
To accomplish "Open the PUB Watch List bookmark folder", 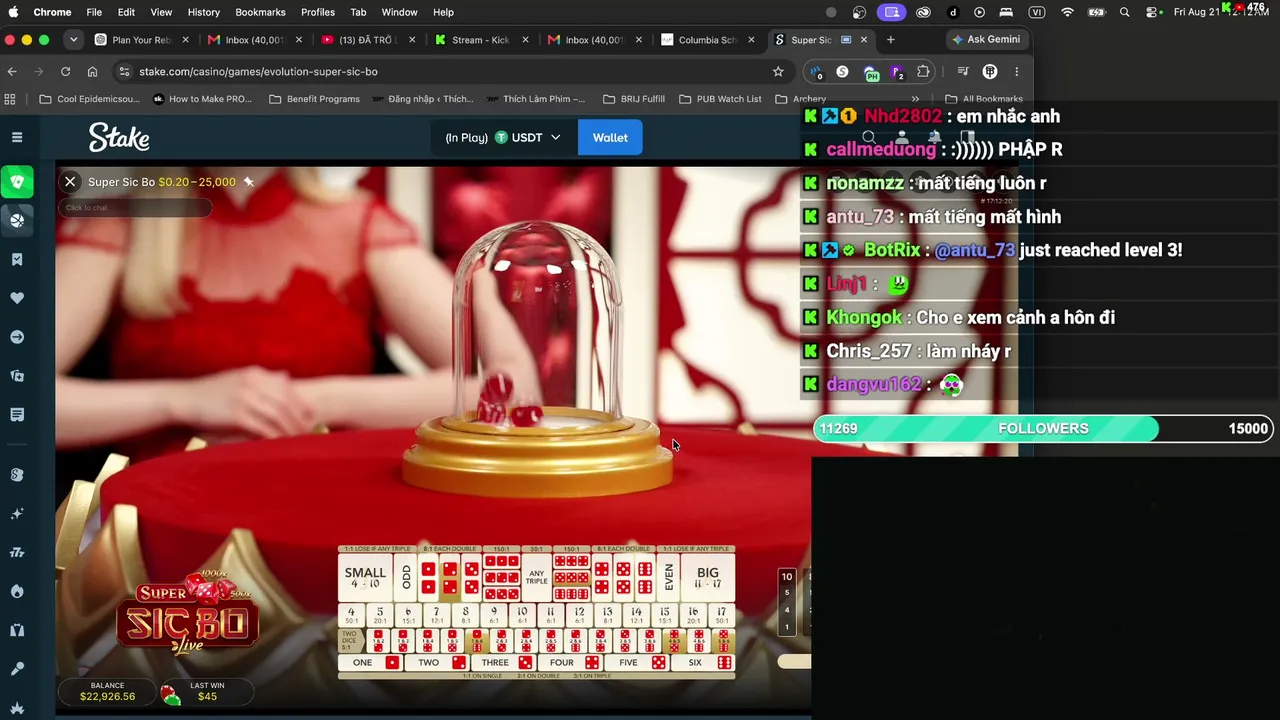I will point(720,99).
